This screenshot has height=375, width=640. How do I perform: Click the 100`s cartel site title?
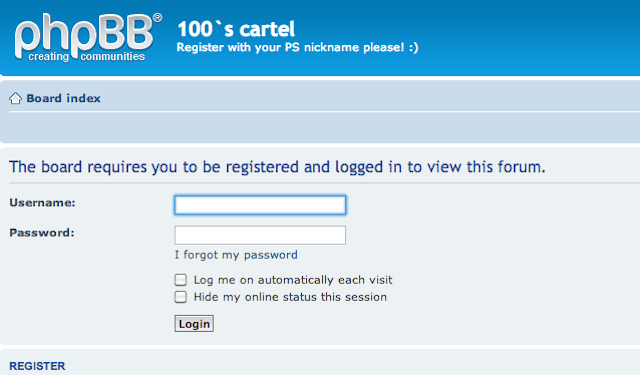[x=236, y=29]
